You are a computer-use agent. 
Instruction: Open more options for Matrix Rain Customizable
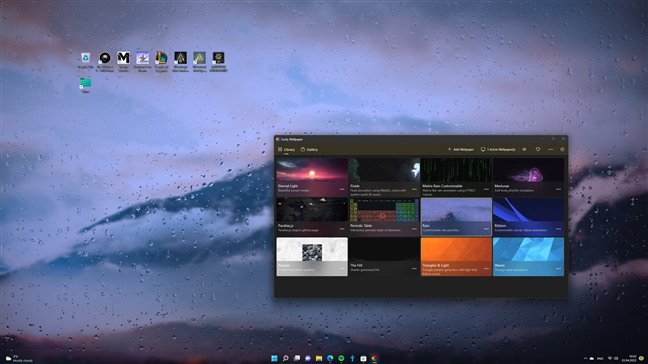486,189
